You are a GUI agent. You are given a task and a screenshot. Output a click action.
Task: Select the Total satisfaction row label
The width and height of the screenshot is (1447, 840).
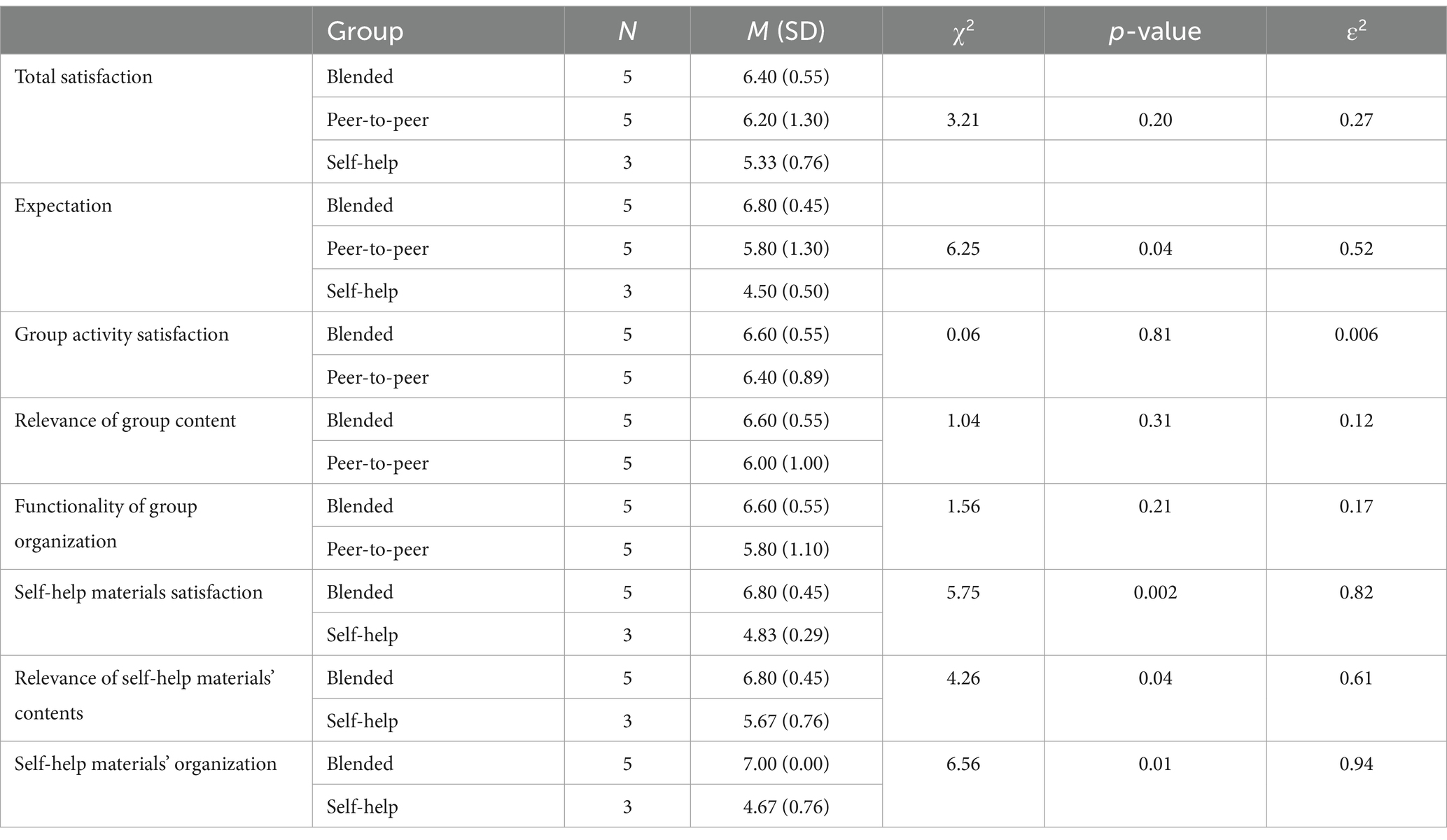pos(83,76)
